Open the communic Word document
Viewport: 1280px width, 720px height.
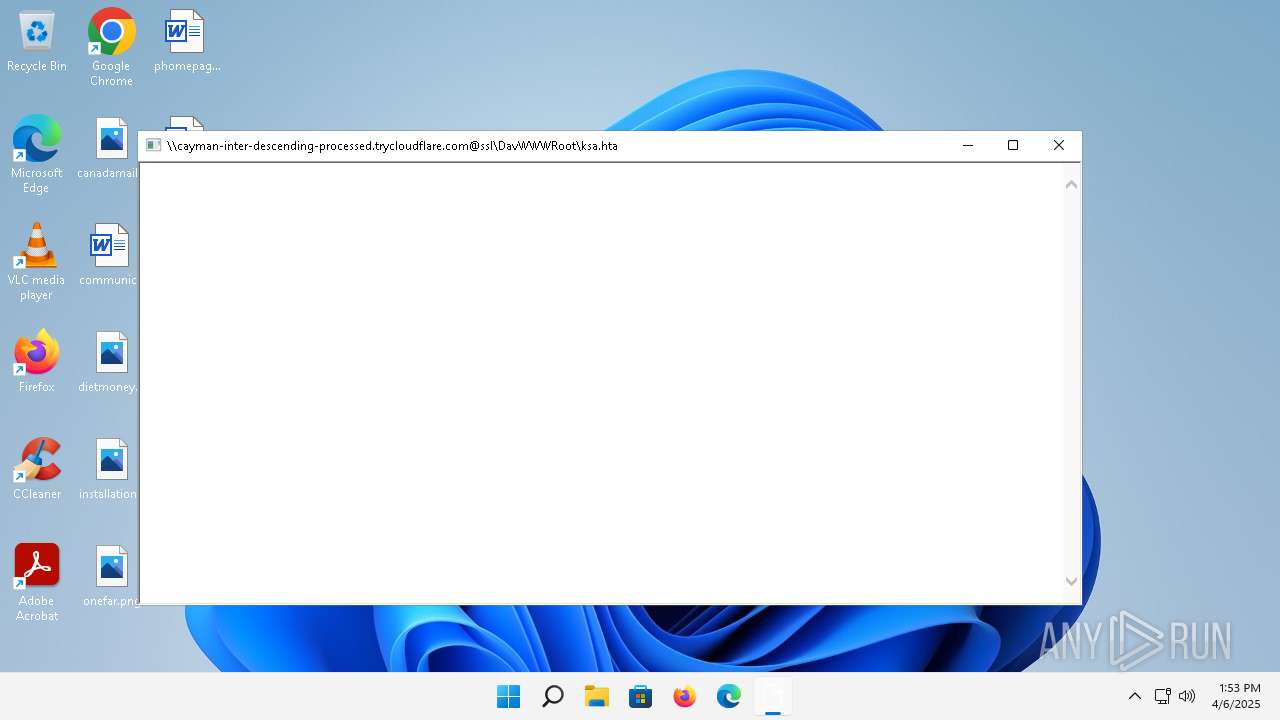(x=109, y=256)
